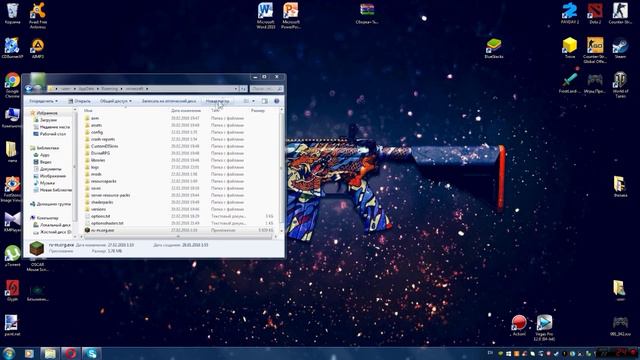
Task: Open the PAYDAY 2 desktop icon
Action: [x=570, y=13]
